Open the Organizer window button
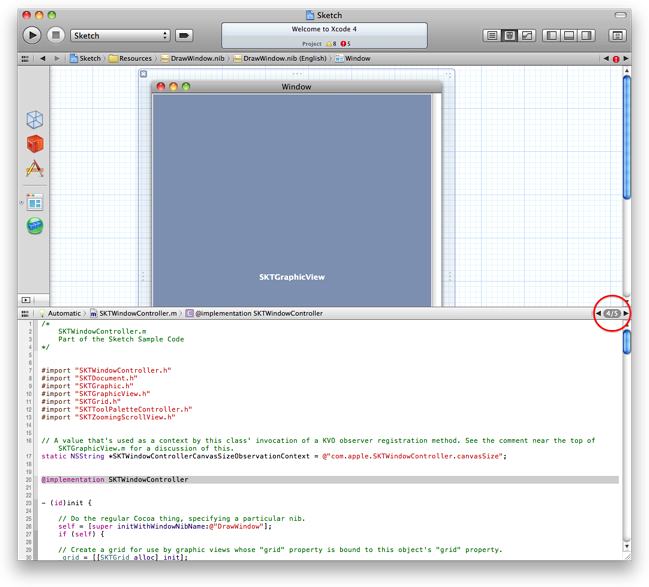 [x=618, y=35]
